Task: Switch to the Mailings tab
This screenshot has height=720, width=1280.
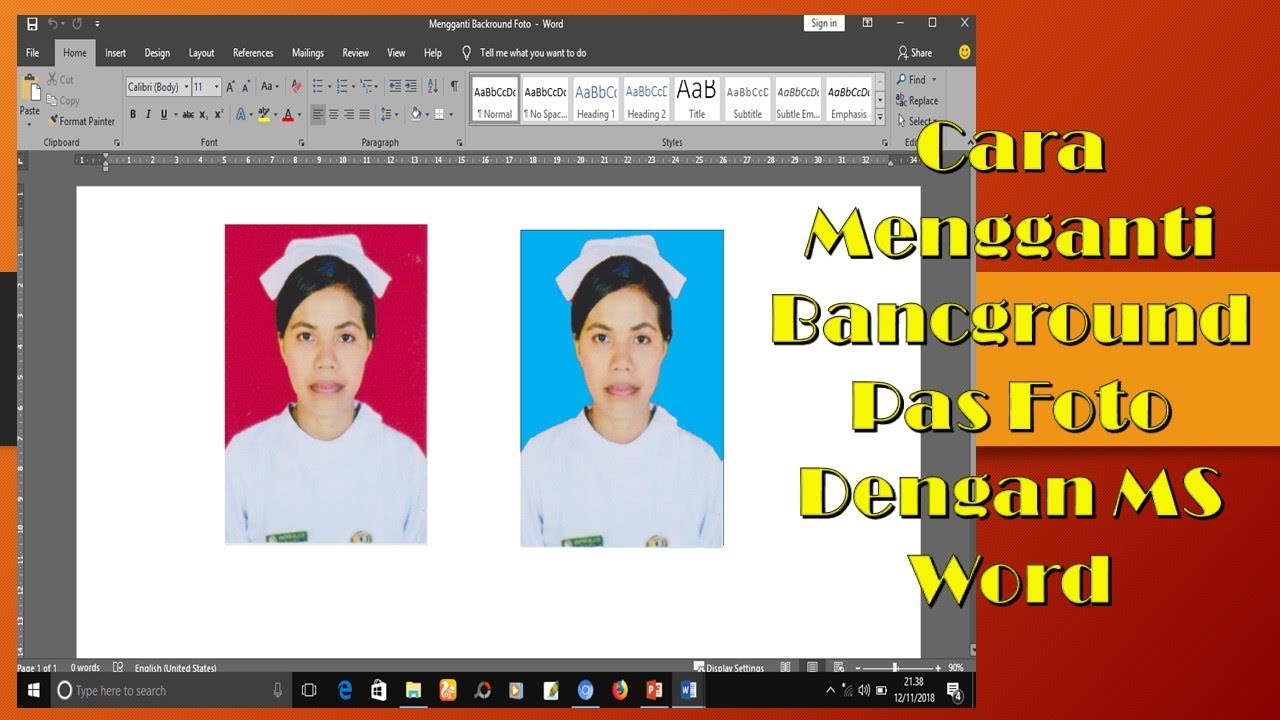Action: (308, 53)
